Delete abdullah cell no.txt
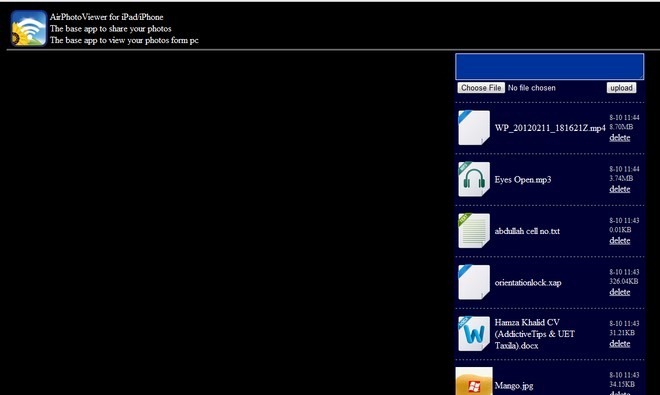 [620, 240]
